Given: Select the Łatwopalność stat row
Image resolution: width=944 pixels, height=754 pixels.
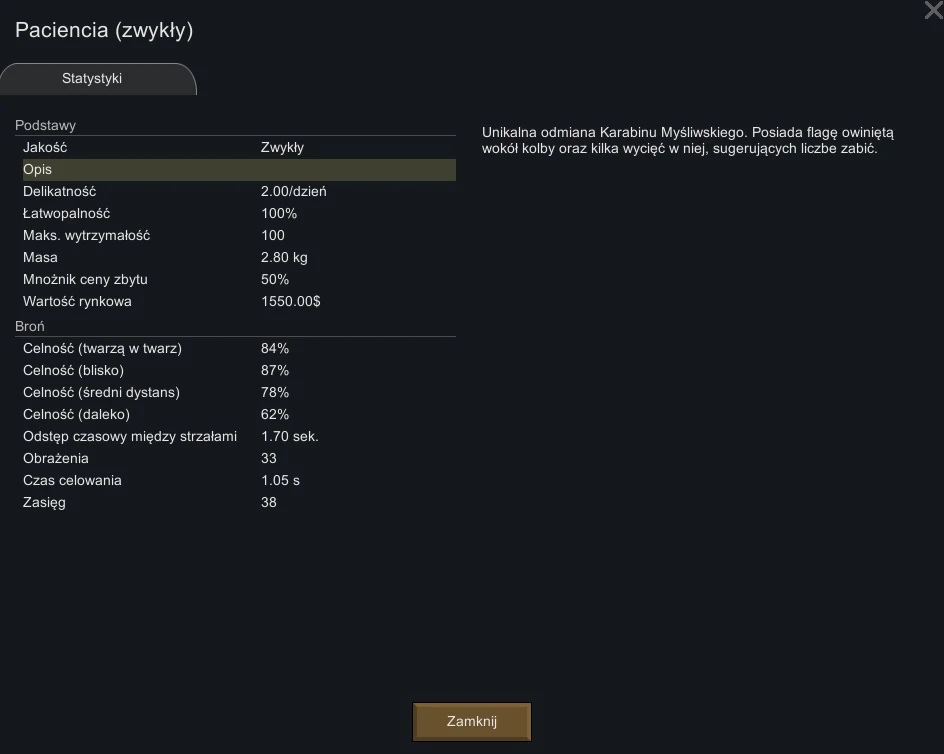Looking at the screenshot, I should (x=239, y=214).
